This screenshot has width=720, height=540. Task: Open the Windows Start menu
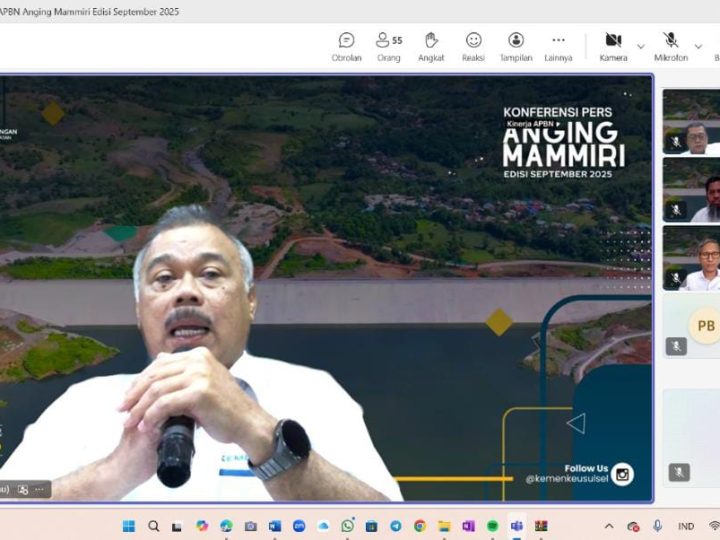click(129, 526)
